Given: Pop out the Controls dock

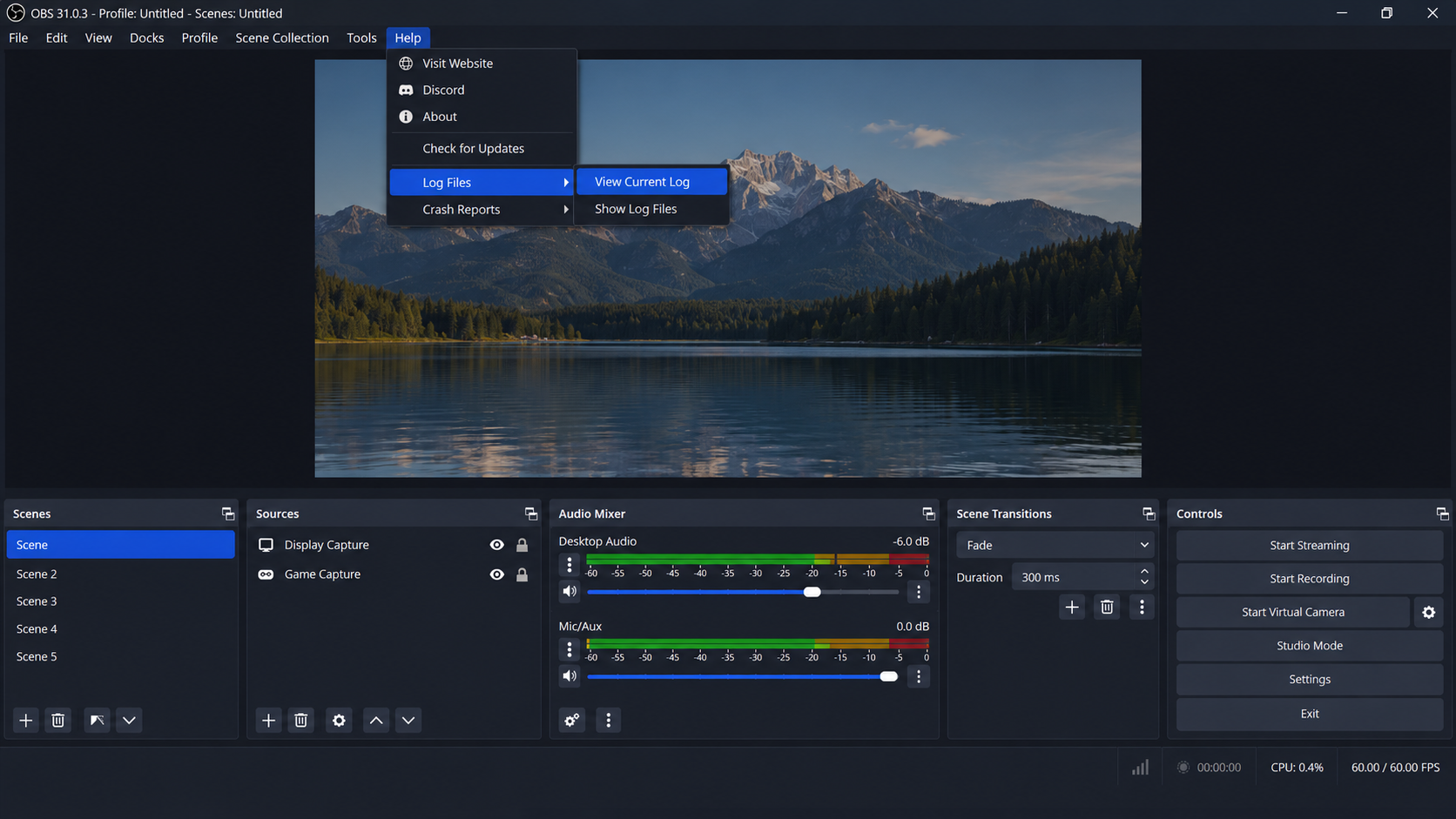Looking at the screenshot, I should 1442,514.
